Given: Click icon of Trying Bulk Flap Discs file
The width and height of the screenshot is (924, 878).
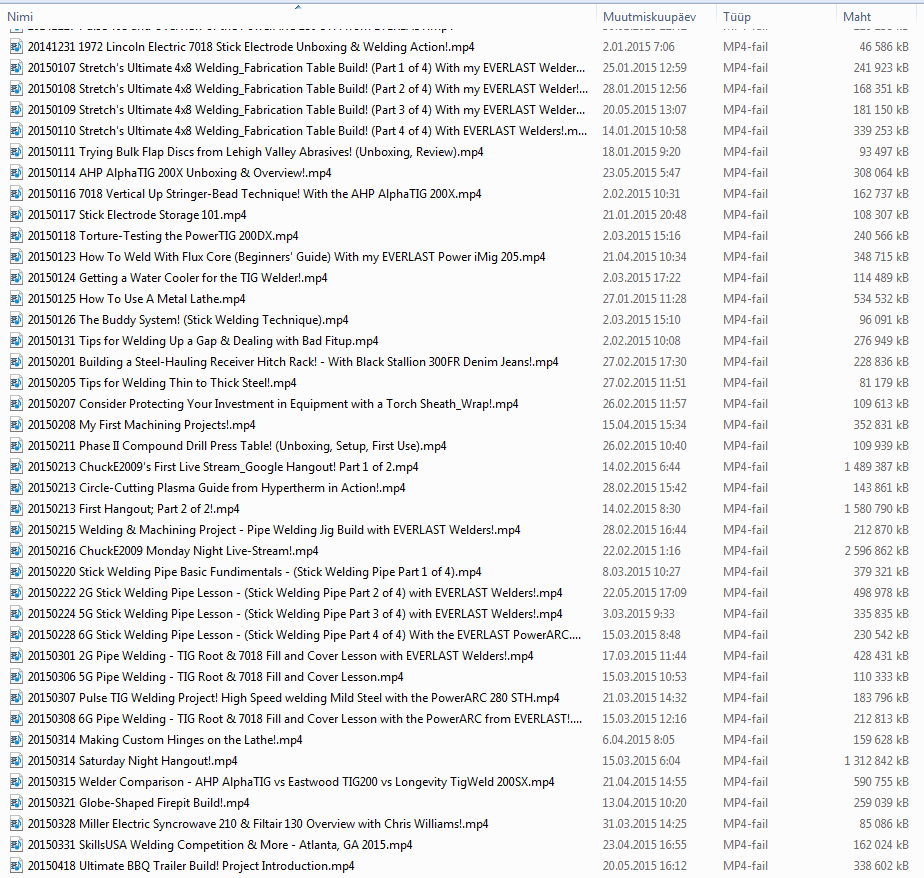Looking at the screenshot, I should [x=16, y=151].
